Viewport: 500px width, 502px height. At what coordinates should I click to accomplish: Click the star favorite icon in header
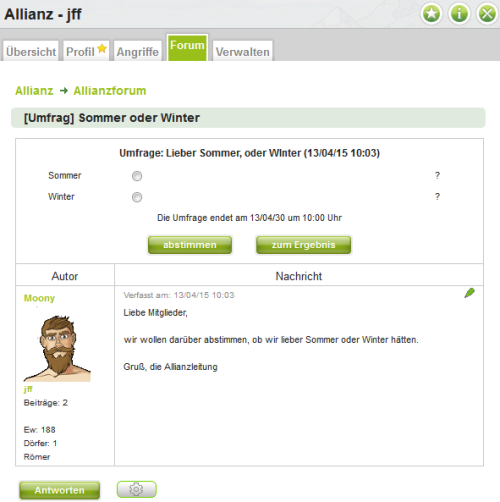point(432,14)
